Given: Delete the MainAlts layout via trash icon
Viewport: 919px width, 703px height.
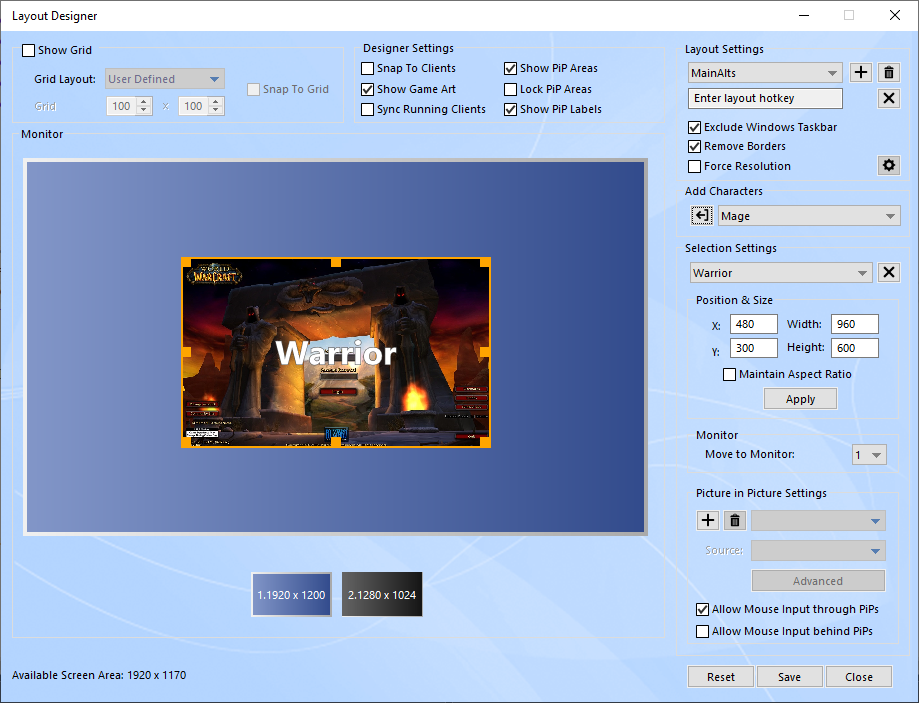Looking at the screenshot, I should [889, 73].
